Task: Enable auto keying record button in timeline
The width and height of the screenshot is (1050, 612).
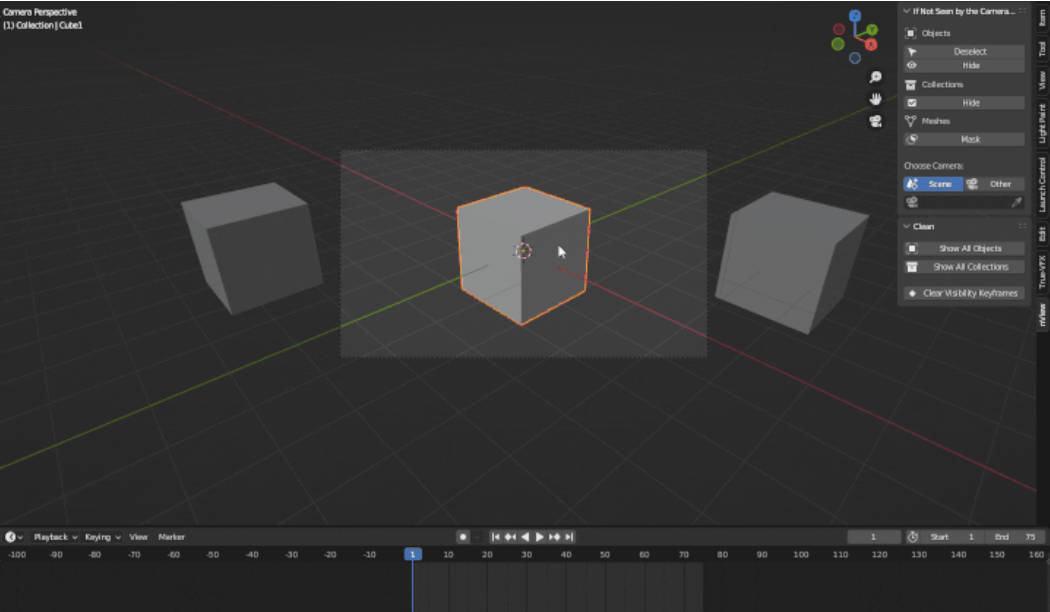Action: [461, 536]
